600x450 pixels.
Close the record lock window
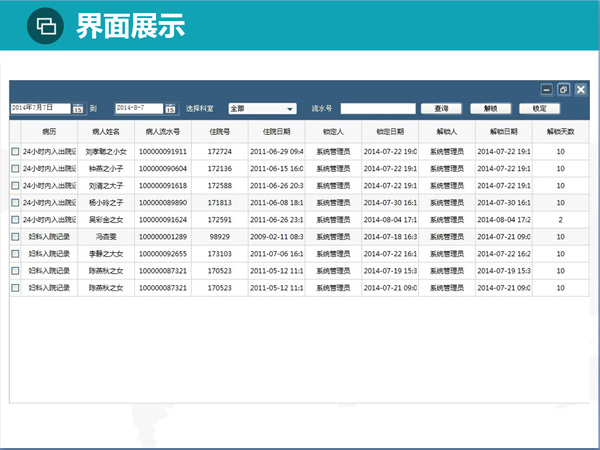click(580, 90)
